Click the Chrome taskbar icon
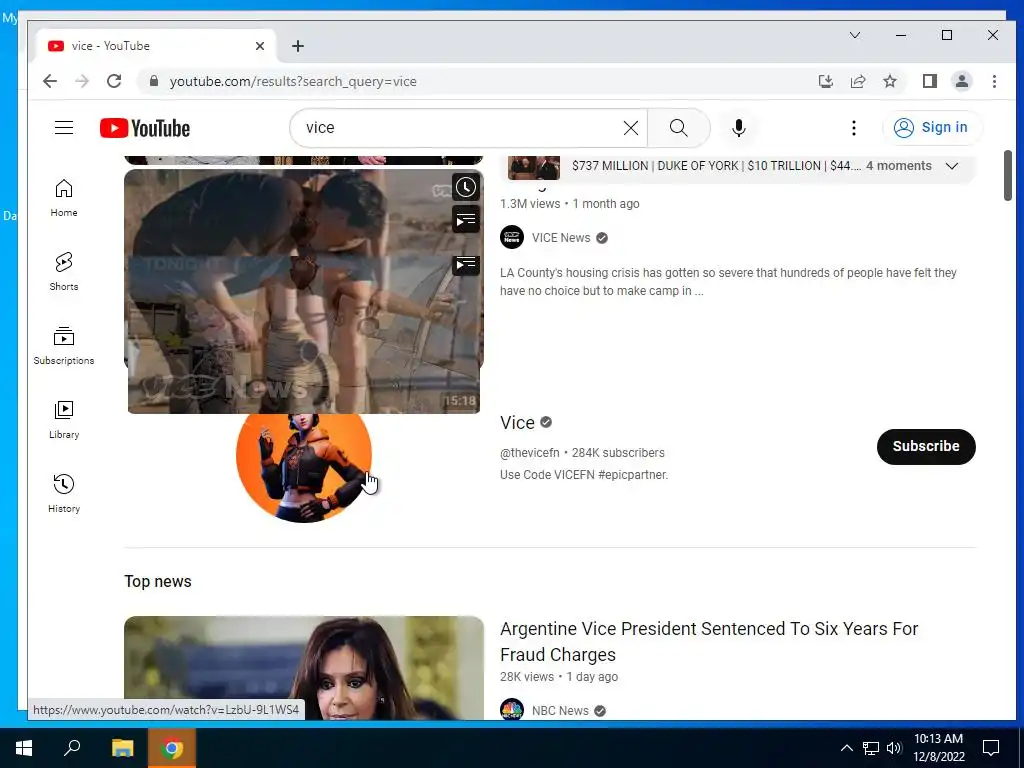 [172, 748]
